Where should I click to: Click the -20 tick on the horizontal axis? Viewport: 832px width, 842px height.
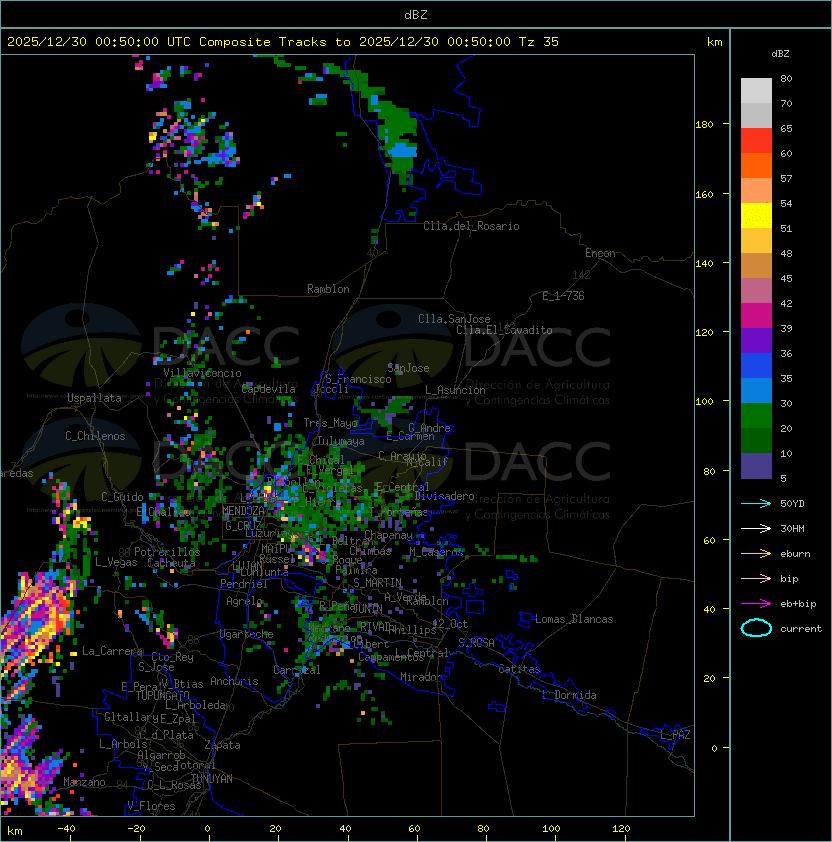pos(136,829)
